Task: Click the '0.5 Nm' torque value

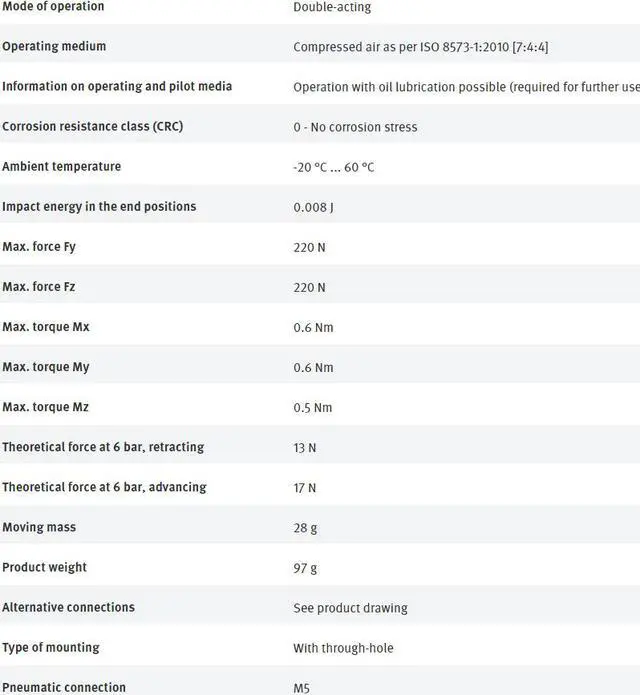Action: pos(313,407)
